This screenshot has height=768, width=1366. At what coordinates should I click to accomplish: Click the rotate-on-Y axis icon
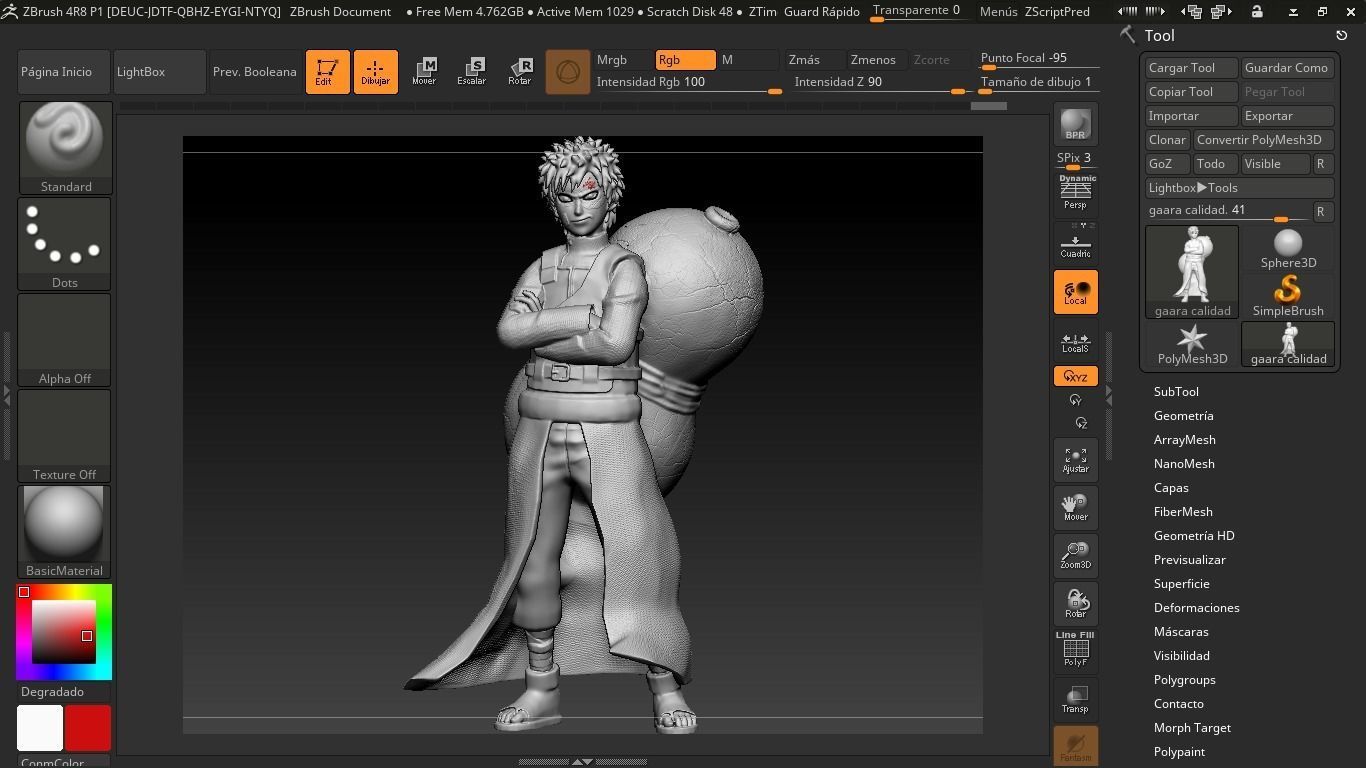coord(1075,400)
